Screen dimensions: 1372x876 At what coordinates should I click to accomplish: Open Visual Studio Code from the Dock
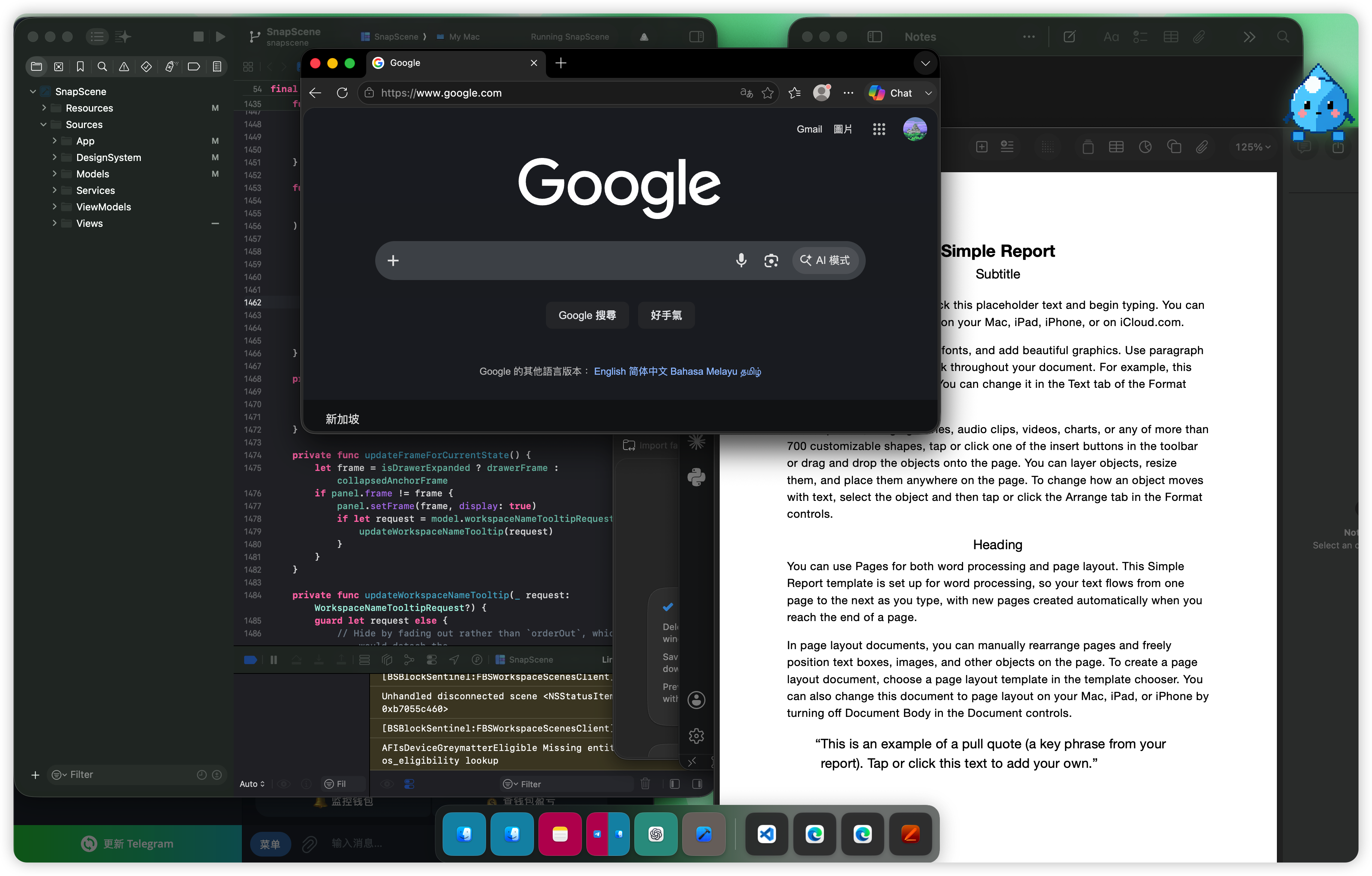[767, 834]
